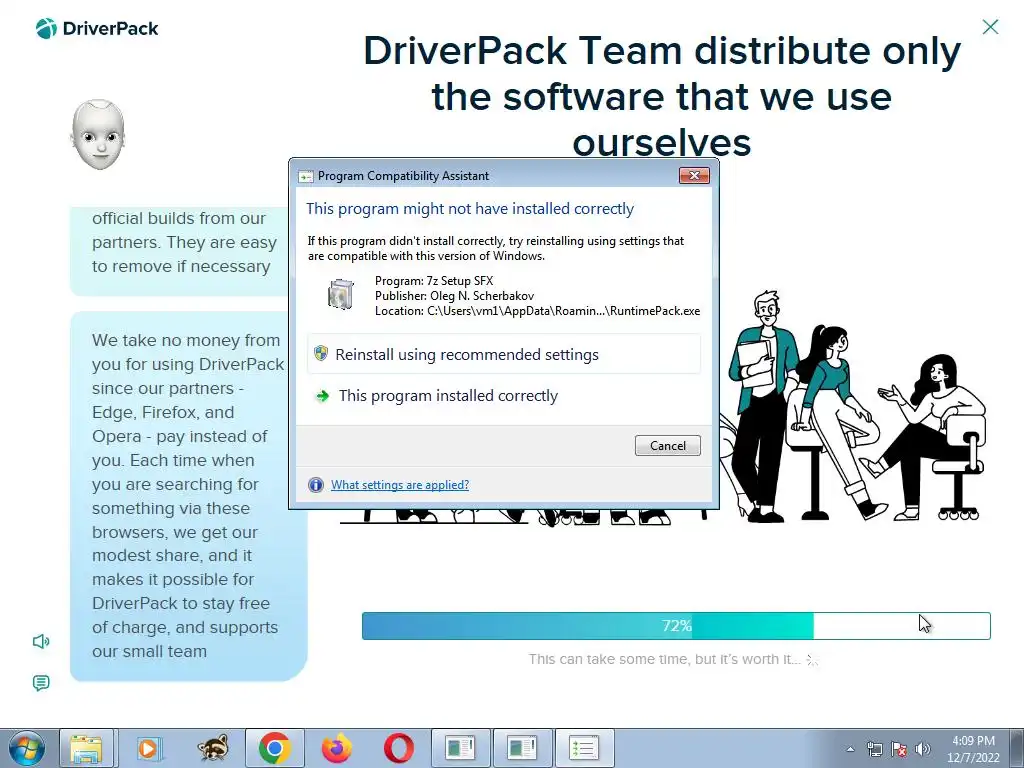
Task: Click the 72% installation progress bar
Action: (676, 626)
